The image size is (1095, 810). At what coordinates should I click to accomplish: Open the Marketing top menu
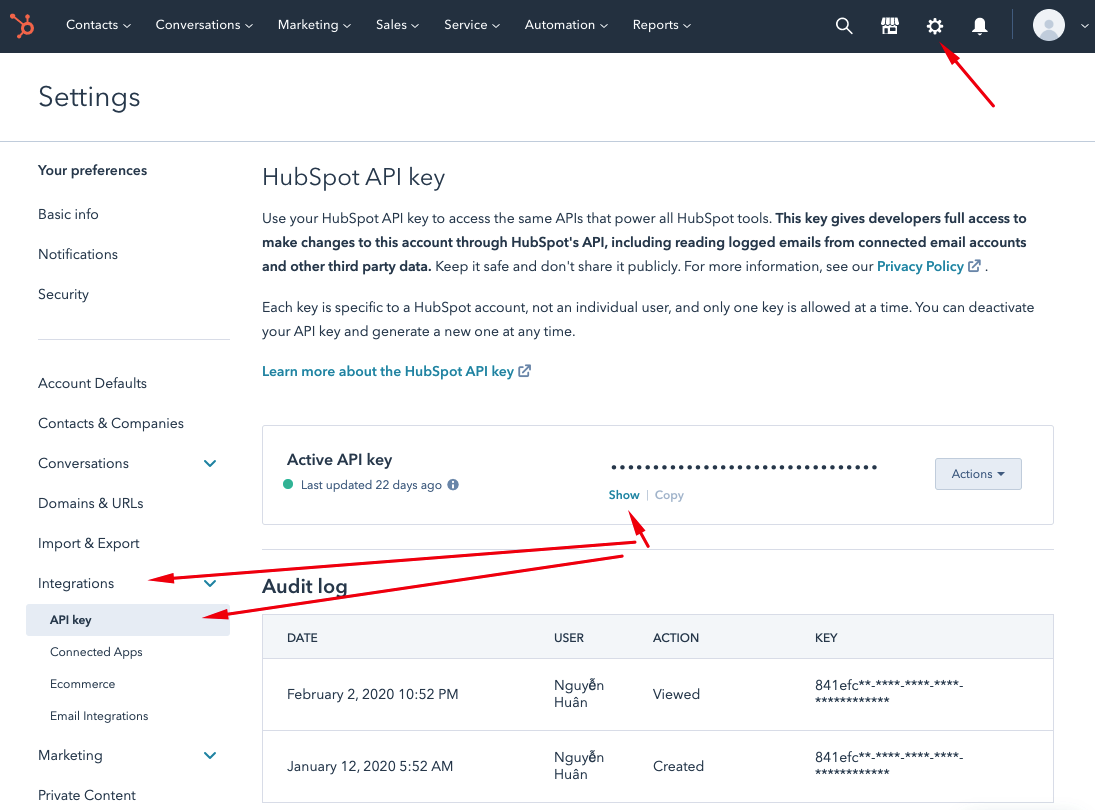coord(314,25)
